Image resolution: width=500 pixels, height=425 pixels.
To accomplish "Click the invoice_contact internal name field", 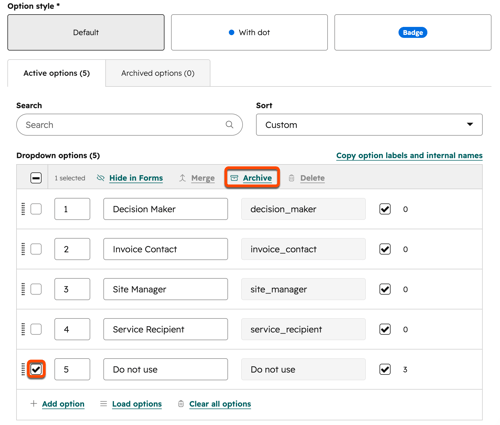I will pyautogui.click(x=303, y=249).
